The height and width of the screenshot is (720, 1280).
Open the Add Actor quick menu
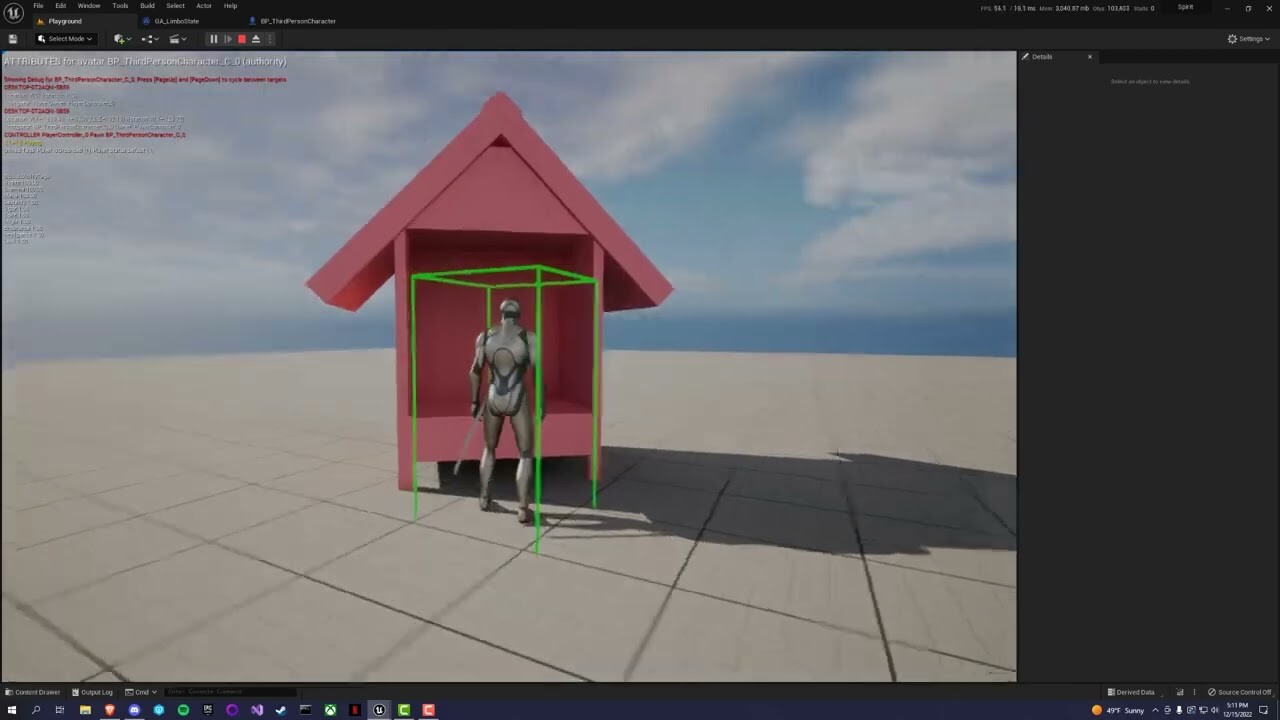(x=121, y=39)
